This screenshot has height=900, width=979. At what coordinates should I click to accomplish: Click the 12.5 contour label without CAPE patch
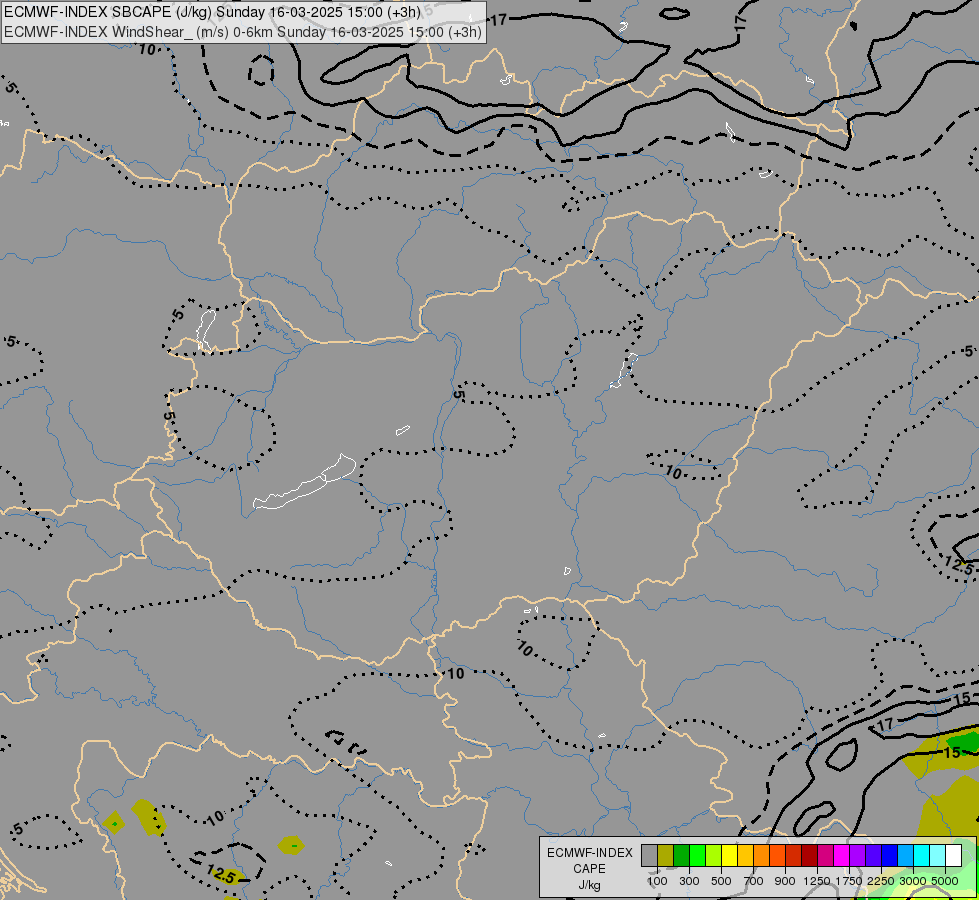point(958,565)
